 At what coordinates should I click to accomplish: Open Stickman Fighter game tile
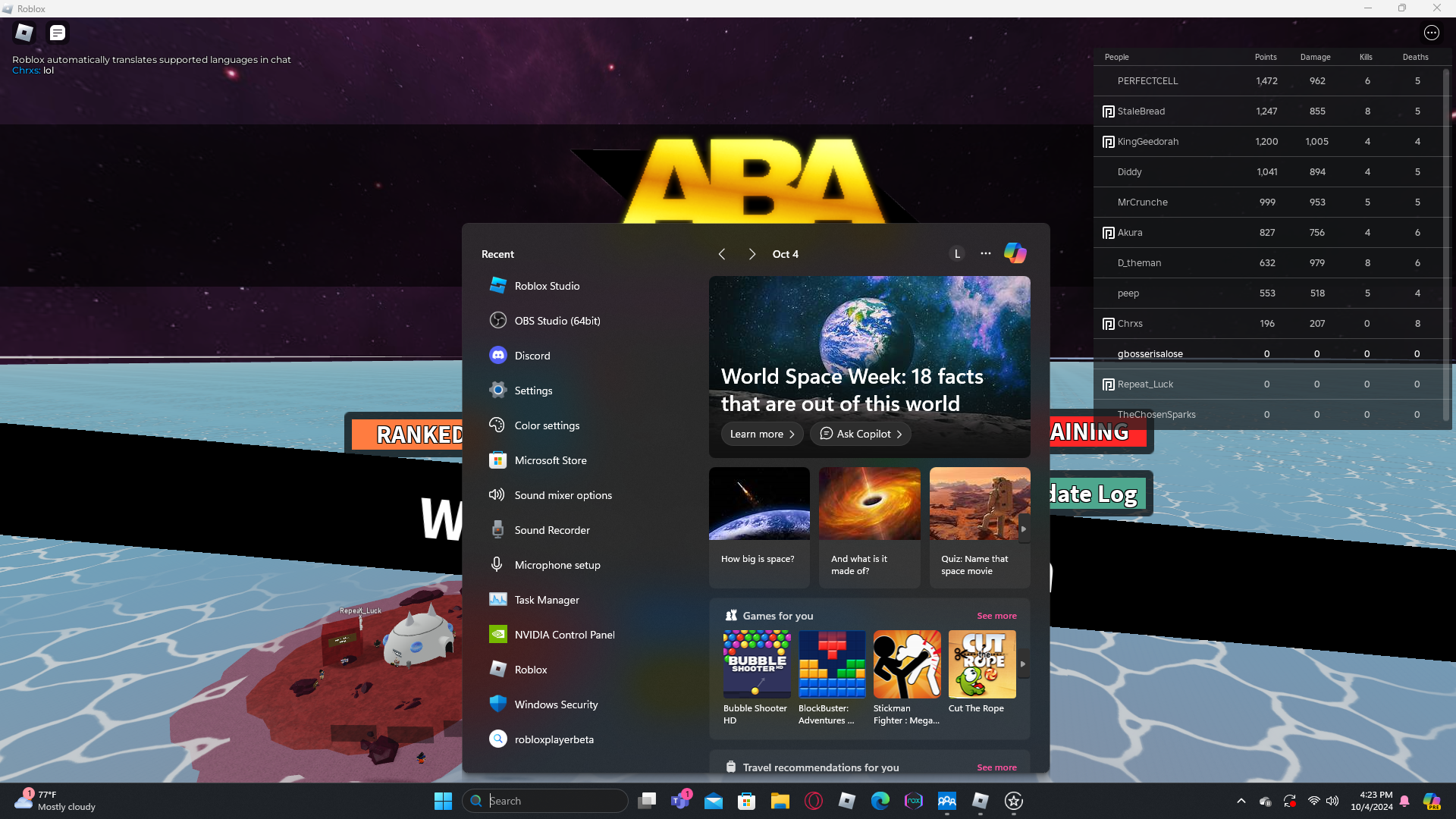(x=906, y=678)
